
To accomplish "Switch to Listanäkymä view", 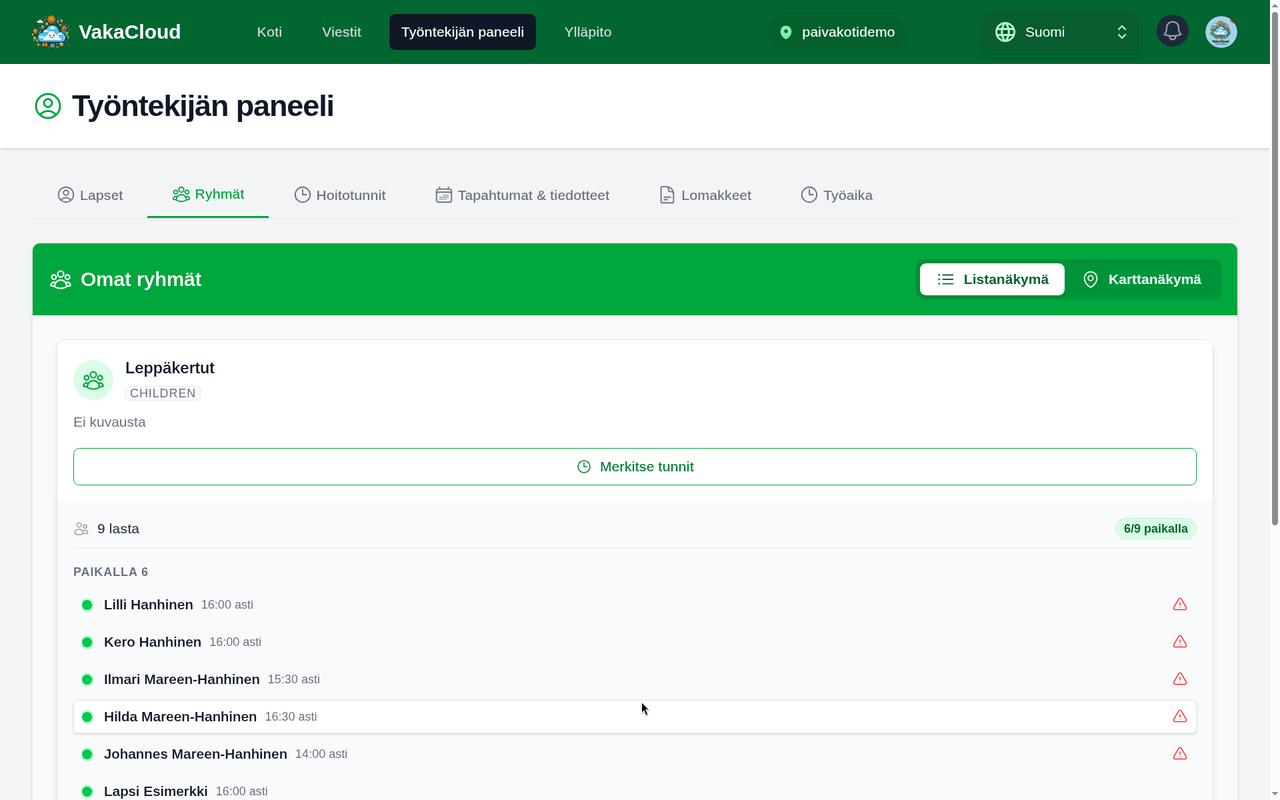I will pyautogui.click(x=992, y=280).
